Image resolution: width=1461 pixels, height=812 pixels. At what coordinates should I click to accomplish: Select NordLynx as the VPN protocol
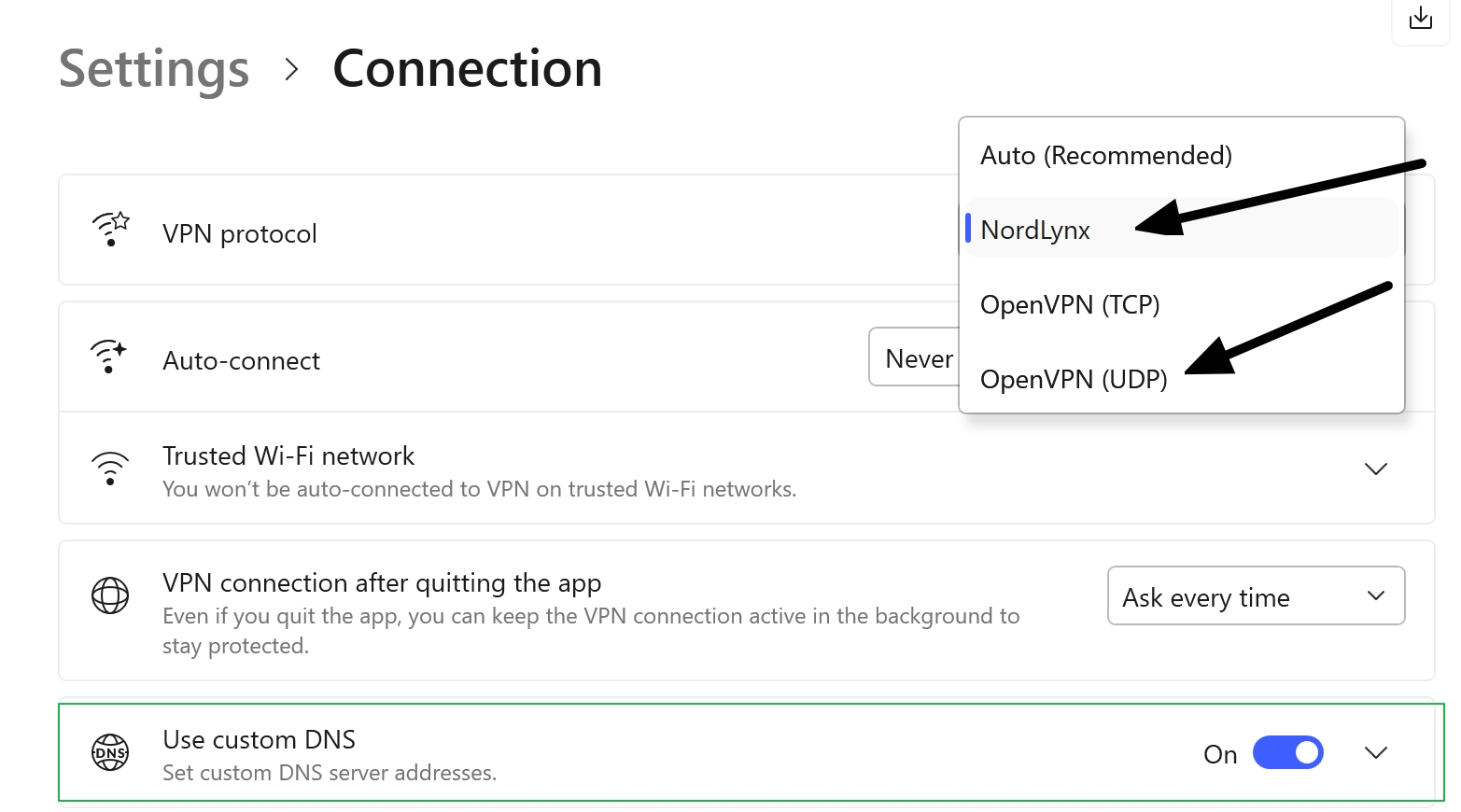coord(1034,230)
